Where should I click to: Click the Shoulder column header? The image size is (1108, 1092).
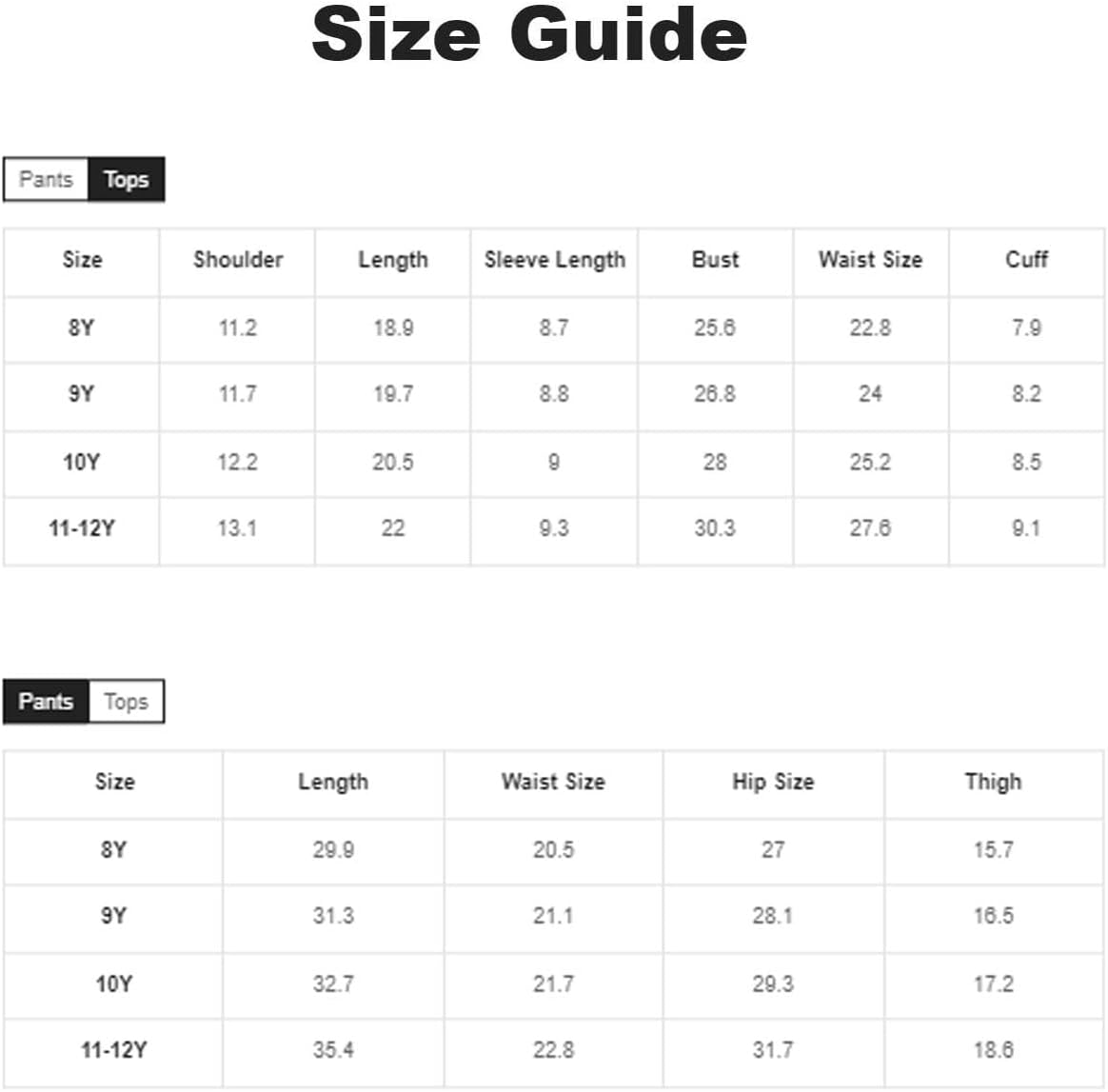[x=238, y=260]
